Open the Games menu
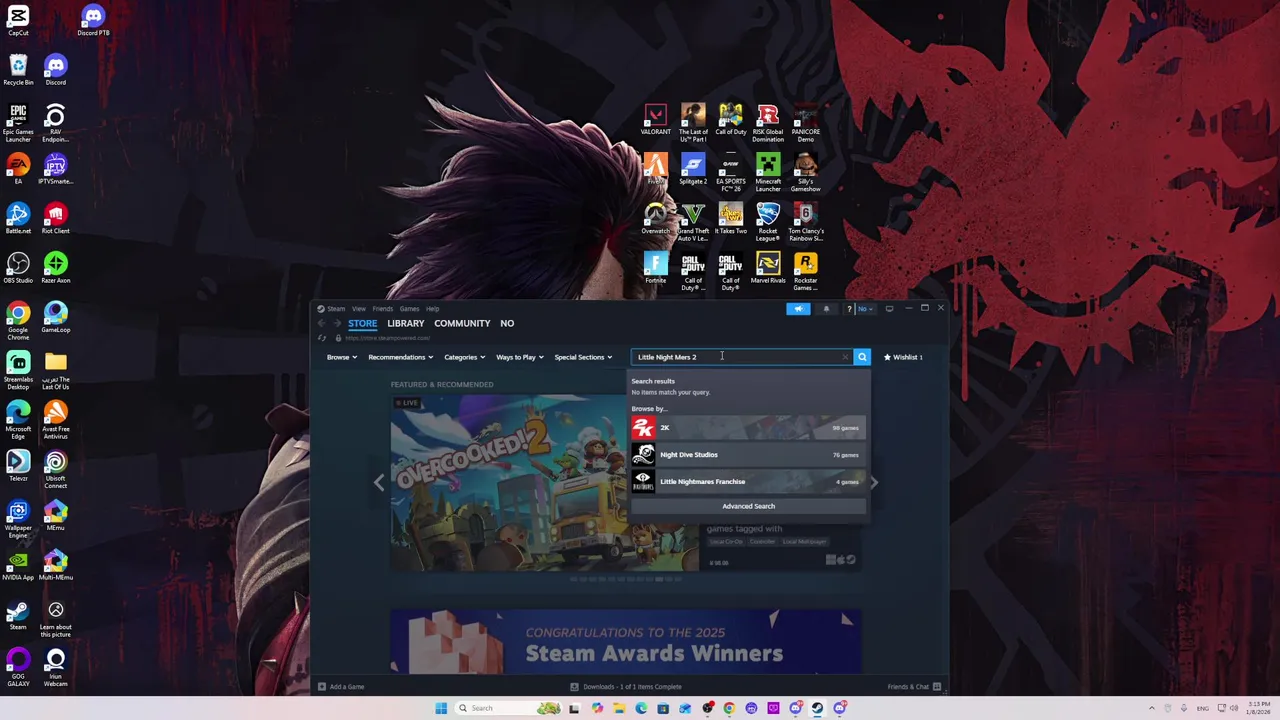This screenshot has width=1280, height=720. (409, 309)
